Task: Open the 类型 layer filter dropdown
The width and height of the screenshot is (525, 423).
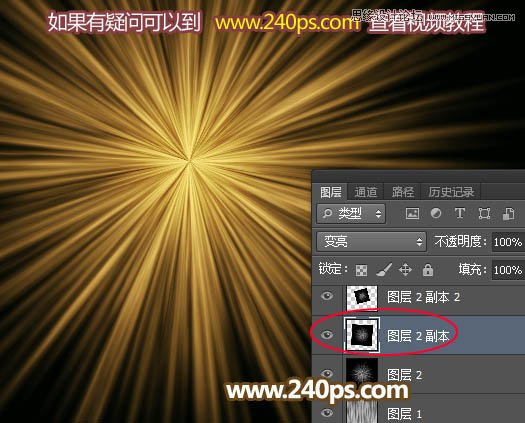Action: [351, 213]
